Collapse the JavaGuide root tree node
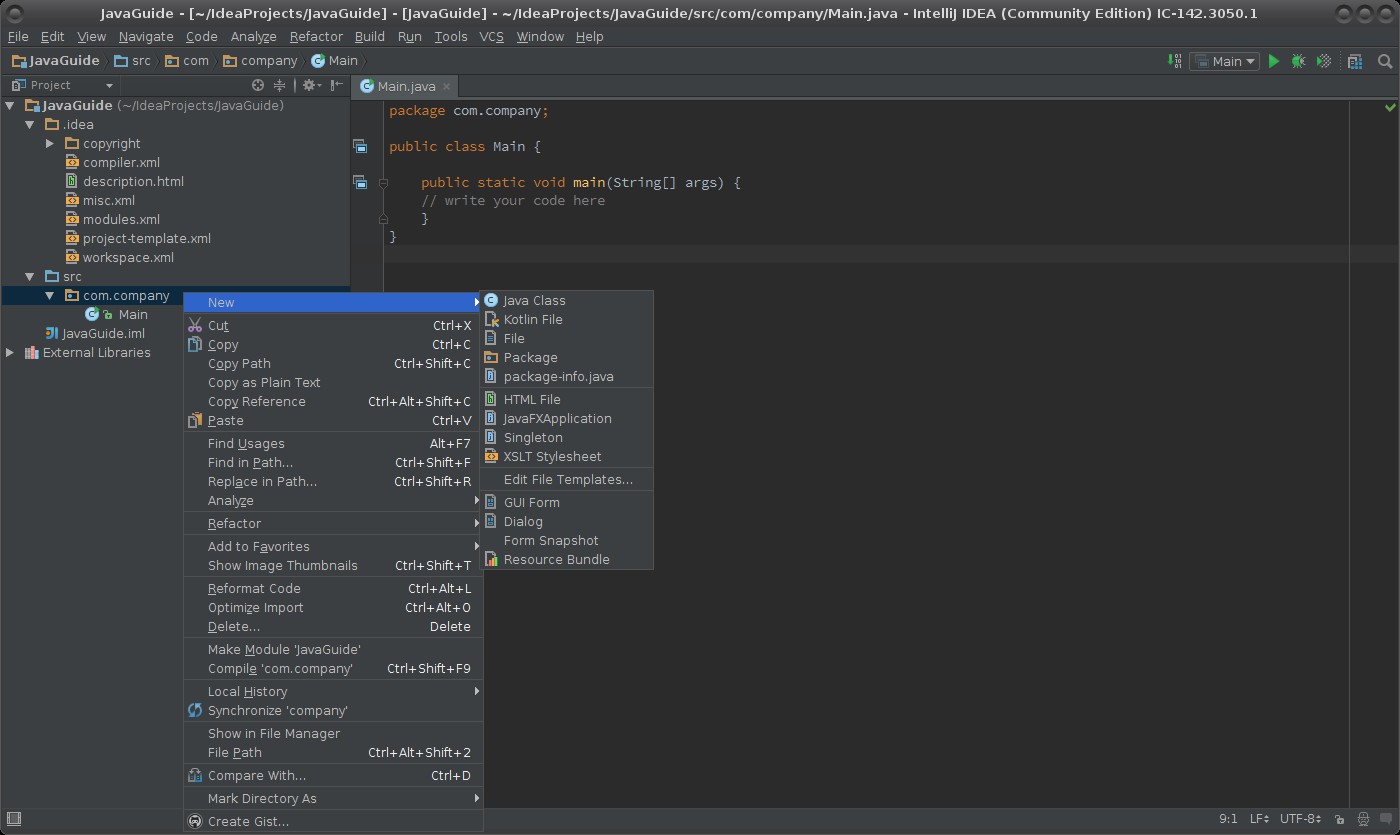 click(10, 105)
